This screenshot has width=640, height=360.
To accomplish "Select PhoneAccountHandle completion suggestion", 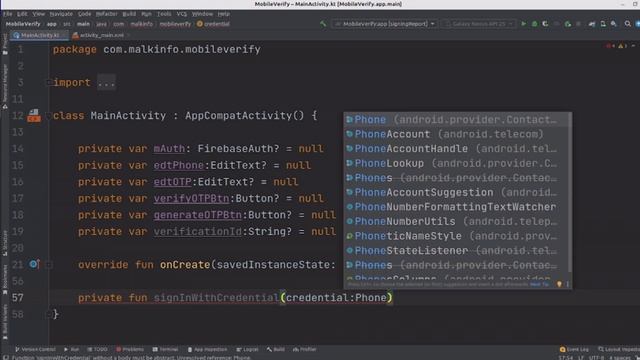I will [x=456, y=149].
